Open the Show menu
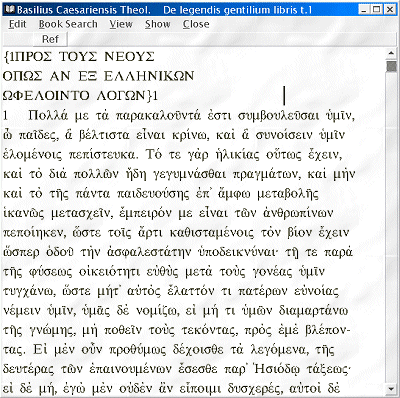 pyautogui.click(x=157, y=24)
